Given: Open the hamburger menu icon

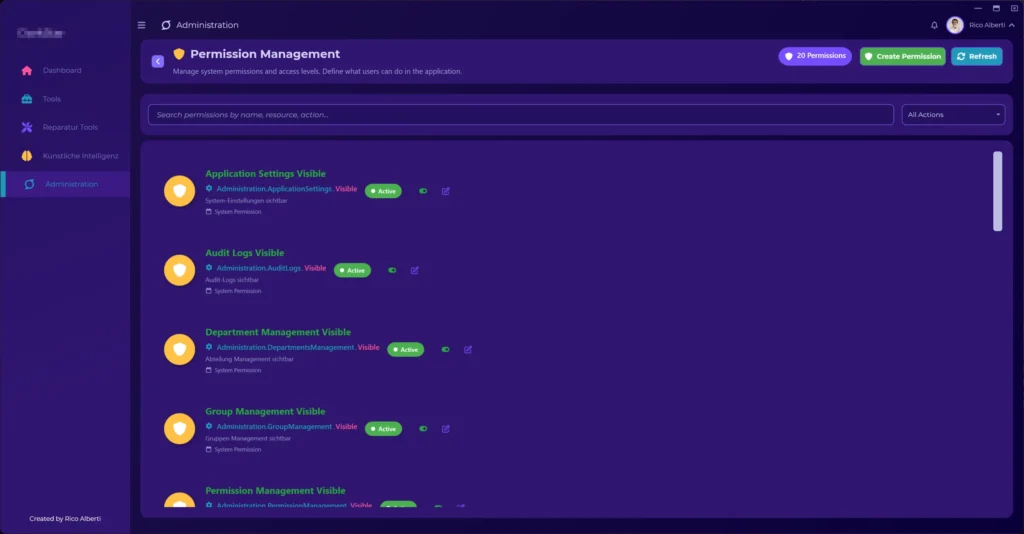Looking at the screenshot, I should click(142, 25).
